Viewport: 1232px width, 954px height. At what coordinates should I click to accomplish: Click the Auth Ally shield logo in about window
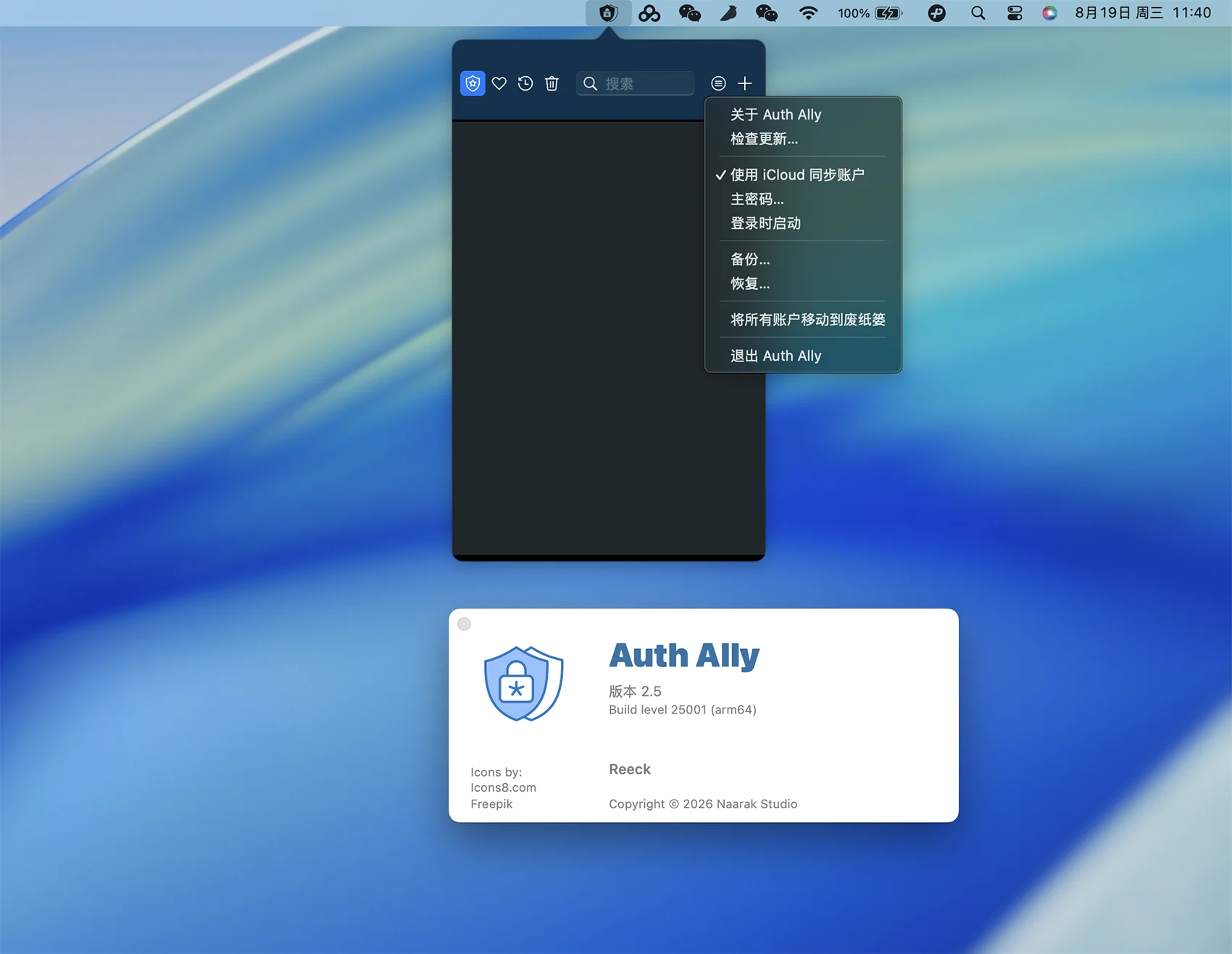coord(523,683)
